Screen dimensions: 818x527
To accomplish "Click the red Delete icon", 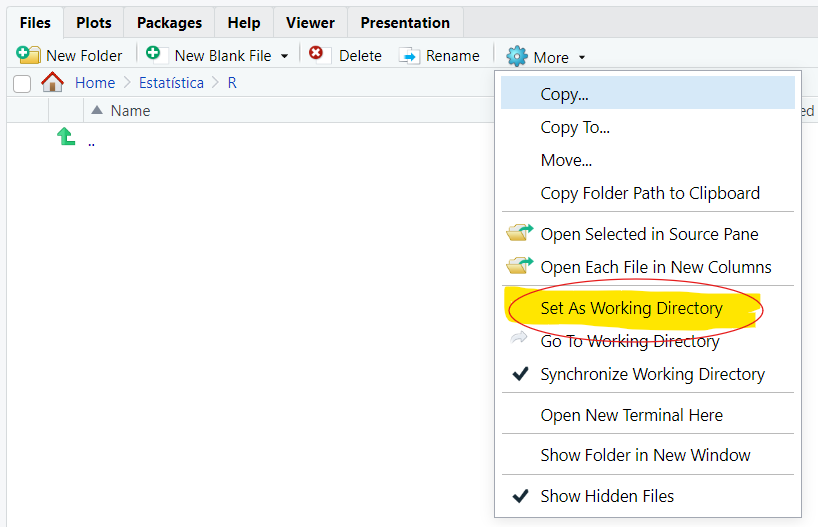I will [317, 54].
